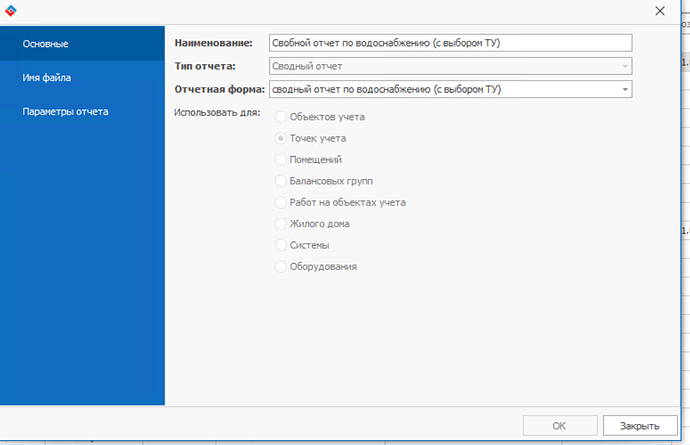Expand the Тип отчета dropdown arrow

coord(625,66)
